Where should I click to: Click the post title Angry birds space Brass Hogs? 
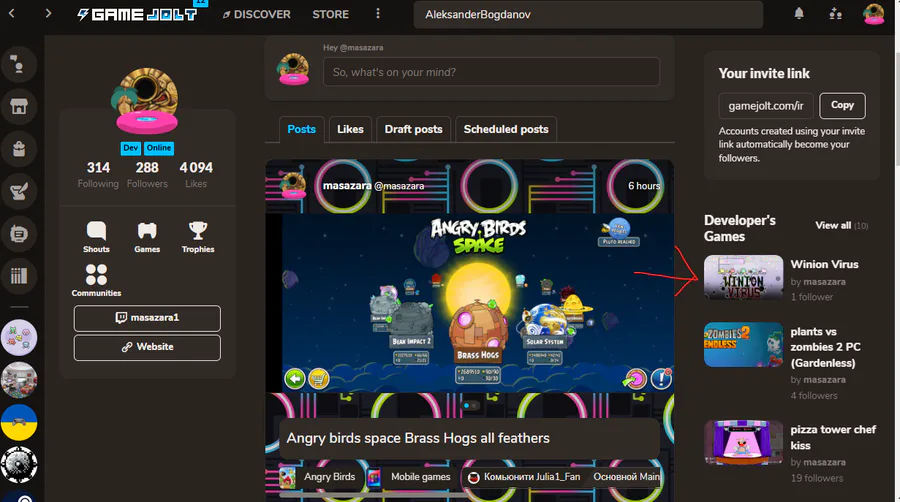418,438
